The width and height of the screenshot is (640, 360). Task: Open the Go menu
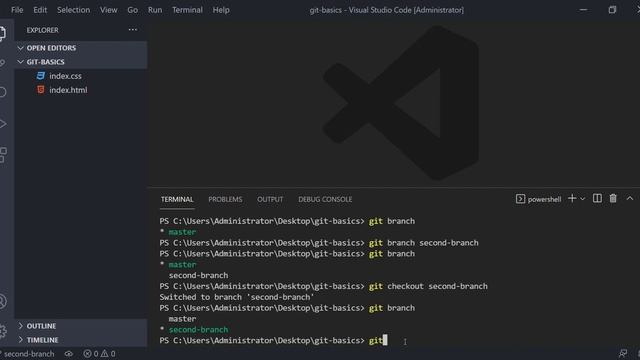pyautogui.click(x=133, y=10)
